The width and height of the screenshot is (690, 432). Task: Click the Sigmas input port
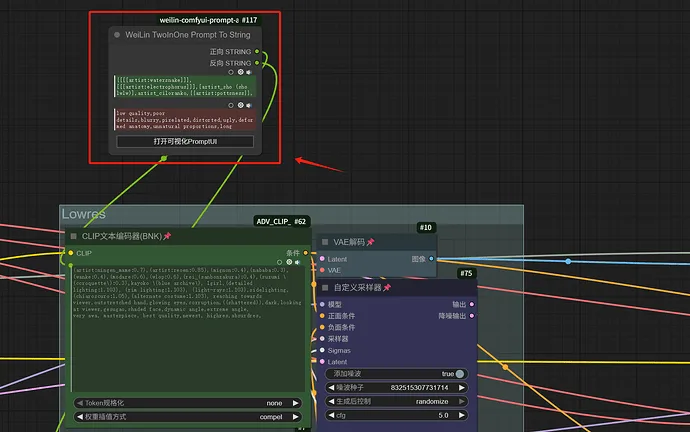pos(322,351)
